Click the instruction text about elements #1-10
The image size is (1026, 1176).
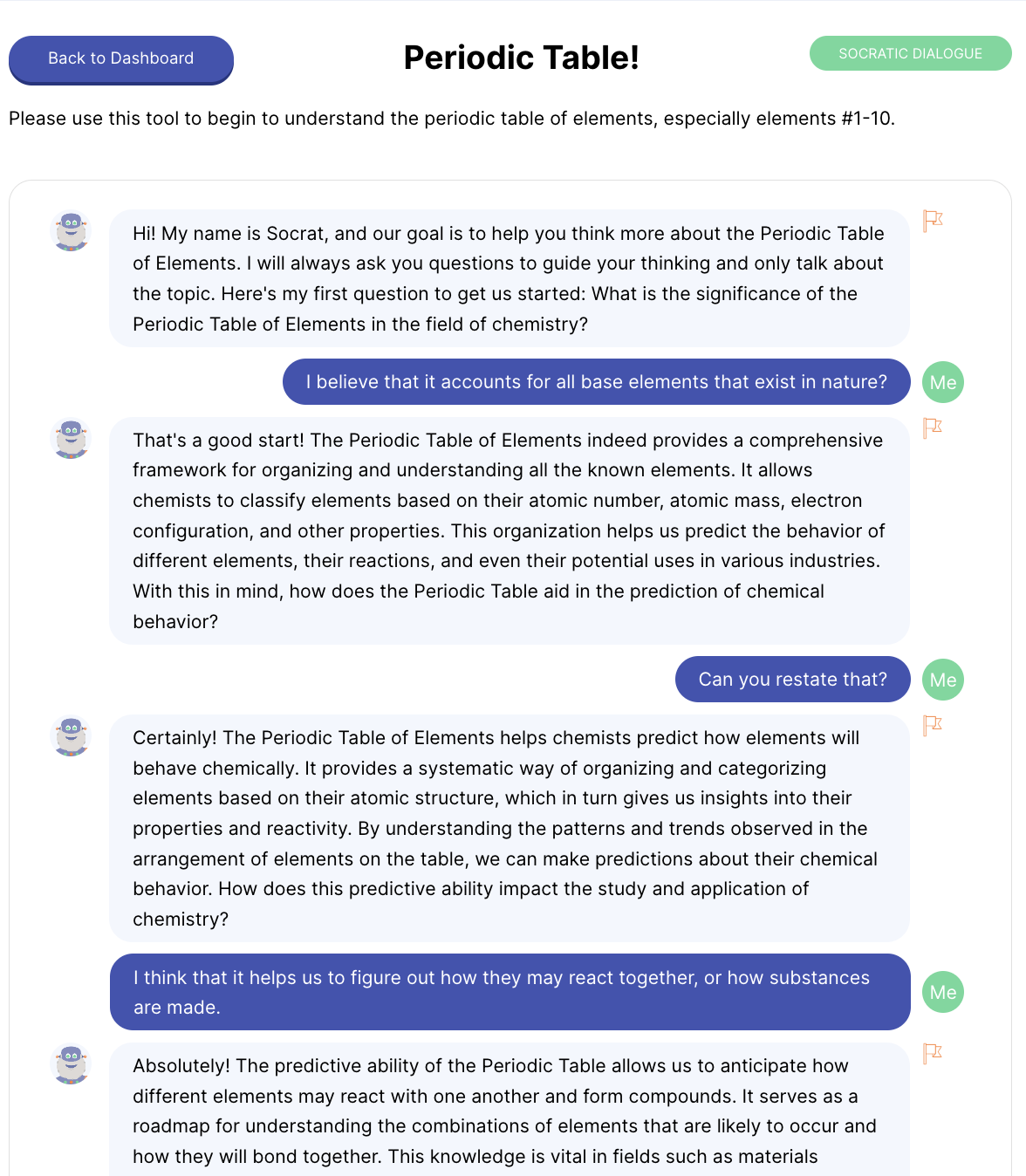pyautogui.click(x=452, y=119)
